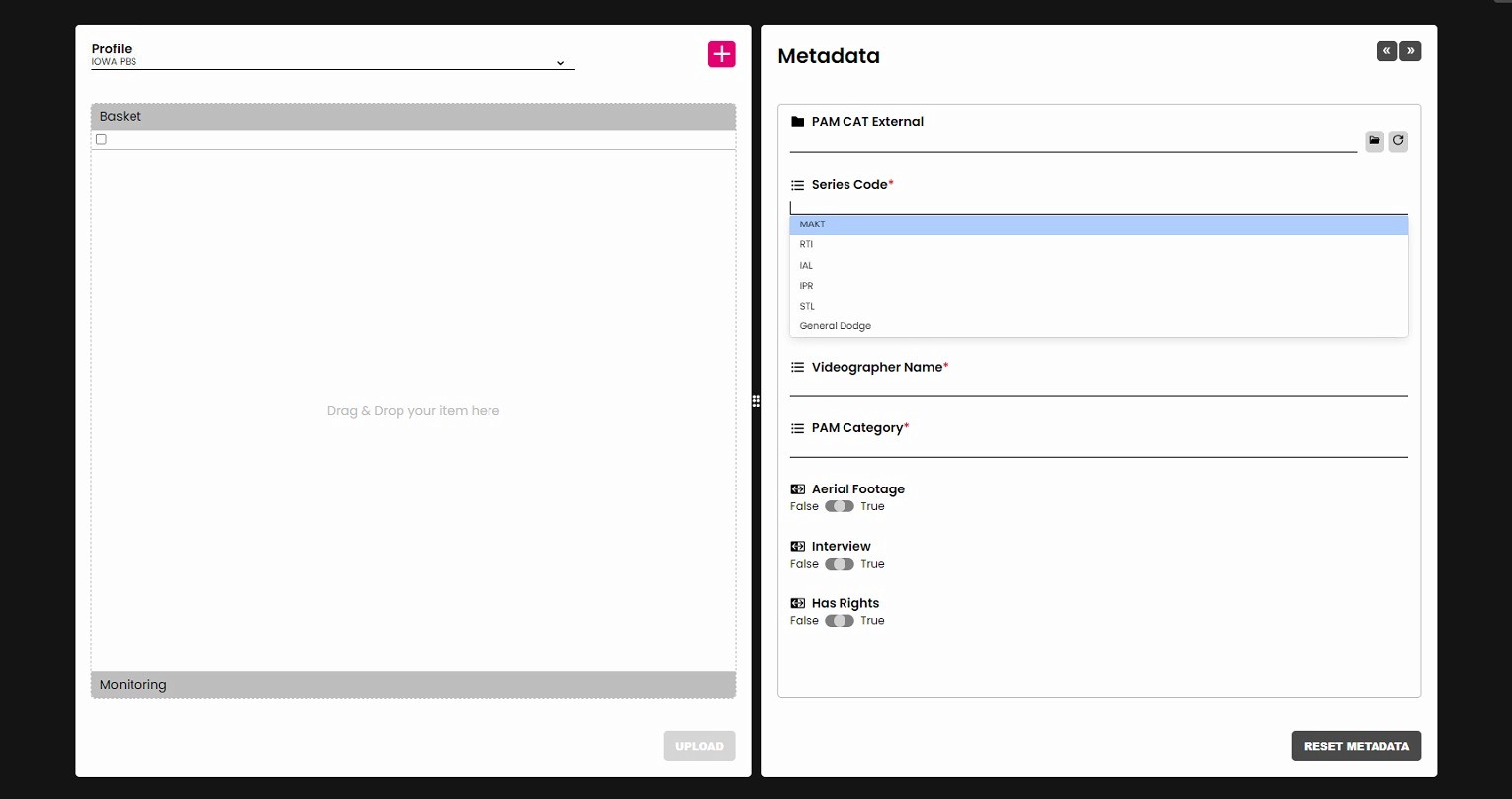Click the UPLOAD button
The width and height of the screenshot is (1512, 799).
699,746
